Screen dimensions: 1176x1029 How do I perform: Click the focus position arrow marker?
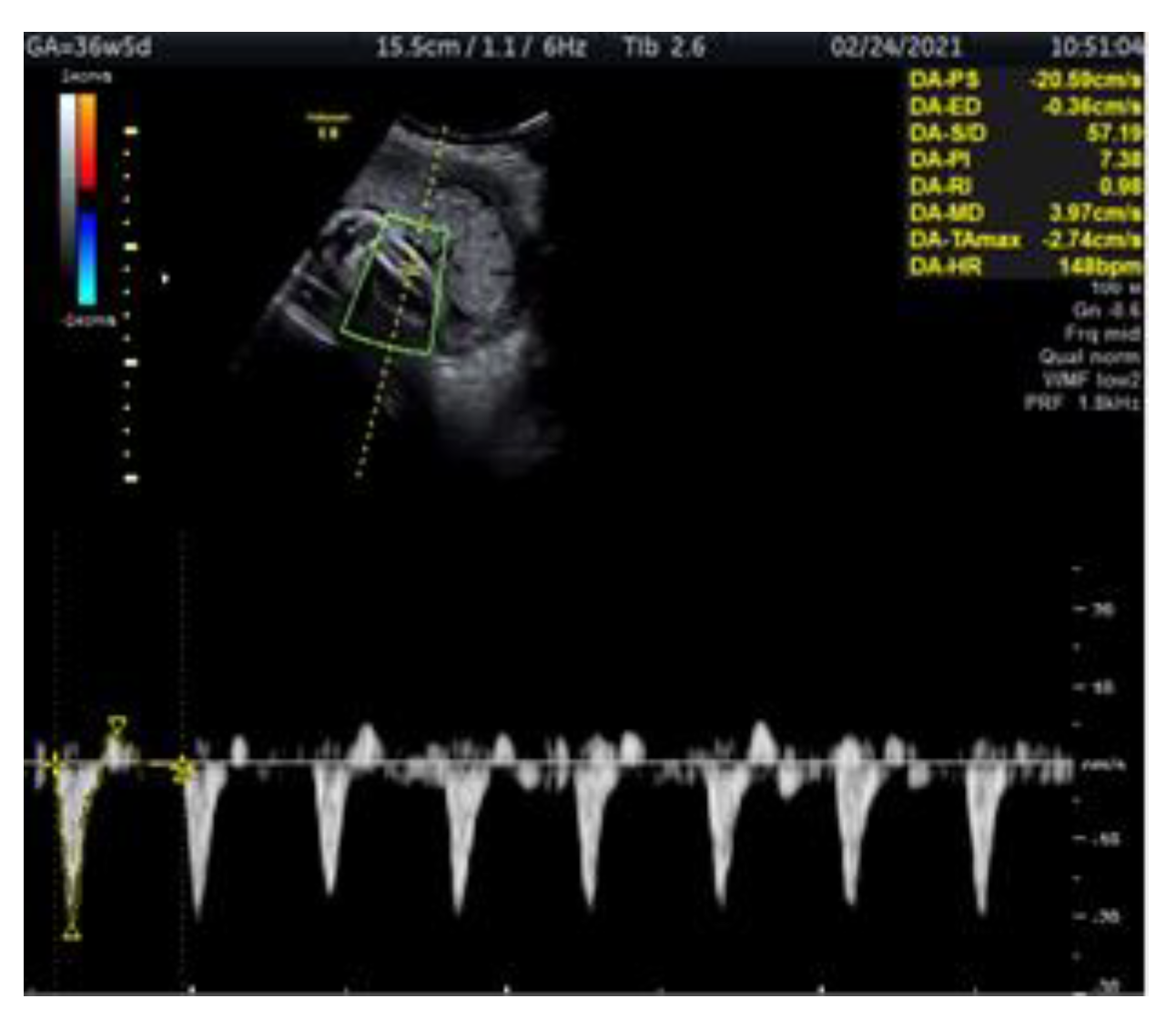[165, 278]
